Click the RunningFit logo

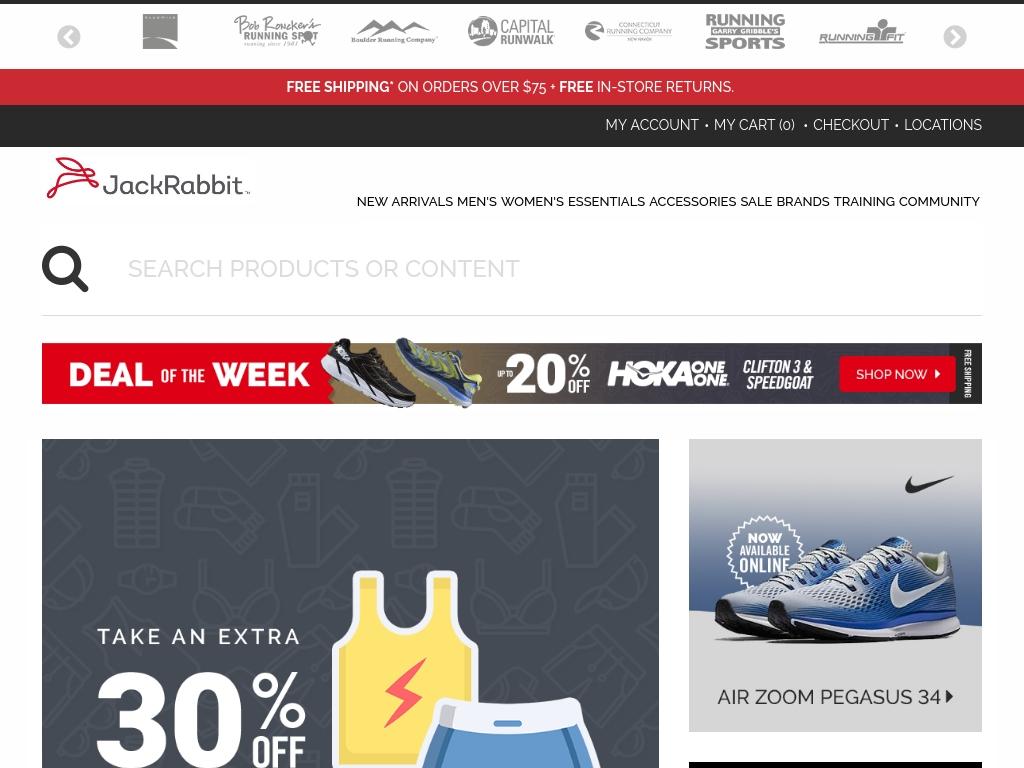(x=862, y=31)
